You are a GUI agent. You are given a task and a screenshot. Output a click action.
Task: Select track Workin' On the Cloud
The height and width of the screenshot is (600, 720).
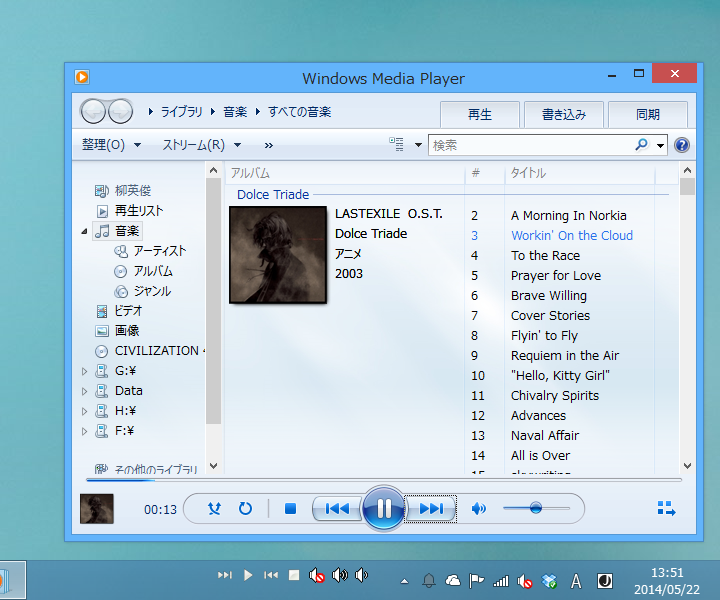(x=572, y=236)
